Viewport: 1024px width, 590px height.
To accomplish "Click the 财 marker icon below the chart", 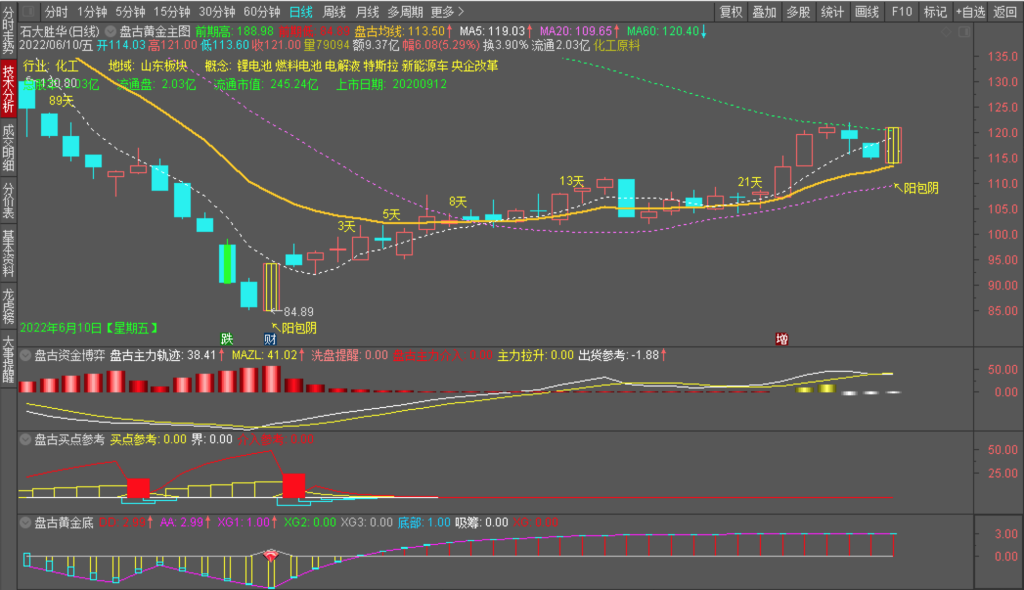I will [x=270, y=339].
